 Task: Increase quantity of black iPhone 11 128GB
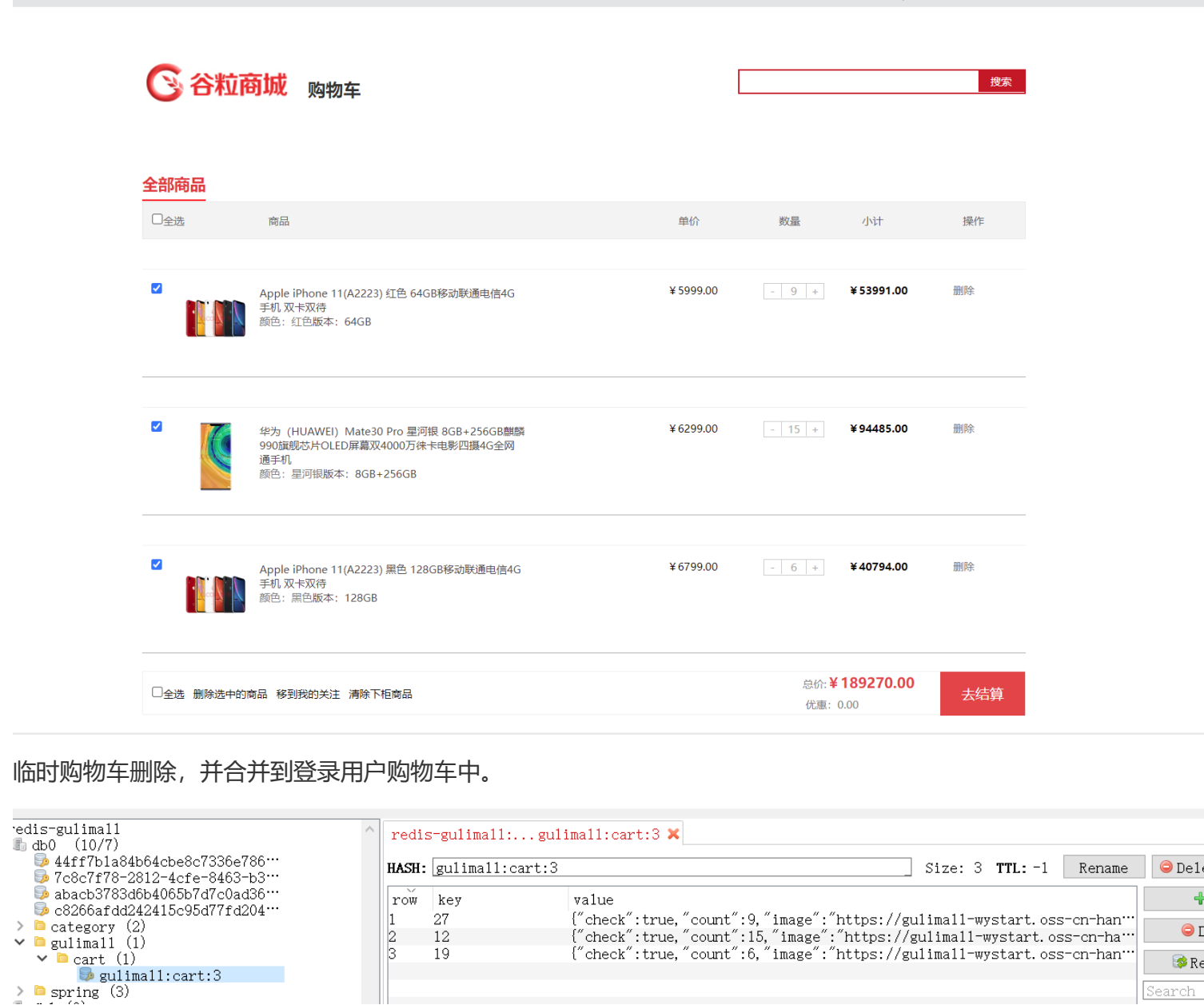815,568
